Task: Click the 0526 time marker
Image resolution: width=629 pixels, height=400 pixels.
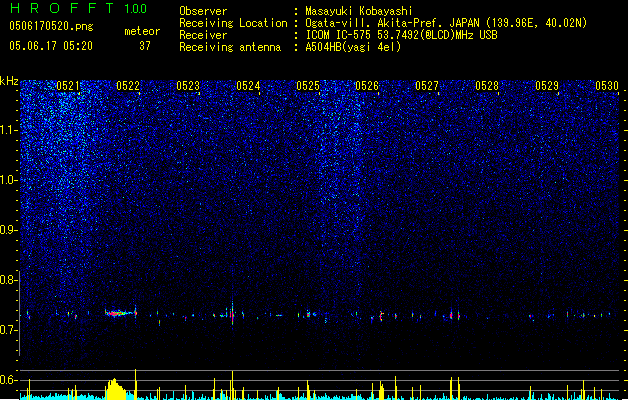Action: point(367,86)
